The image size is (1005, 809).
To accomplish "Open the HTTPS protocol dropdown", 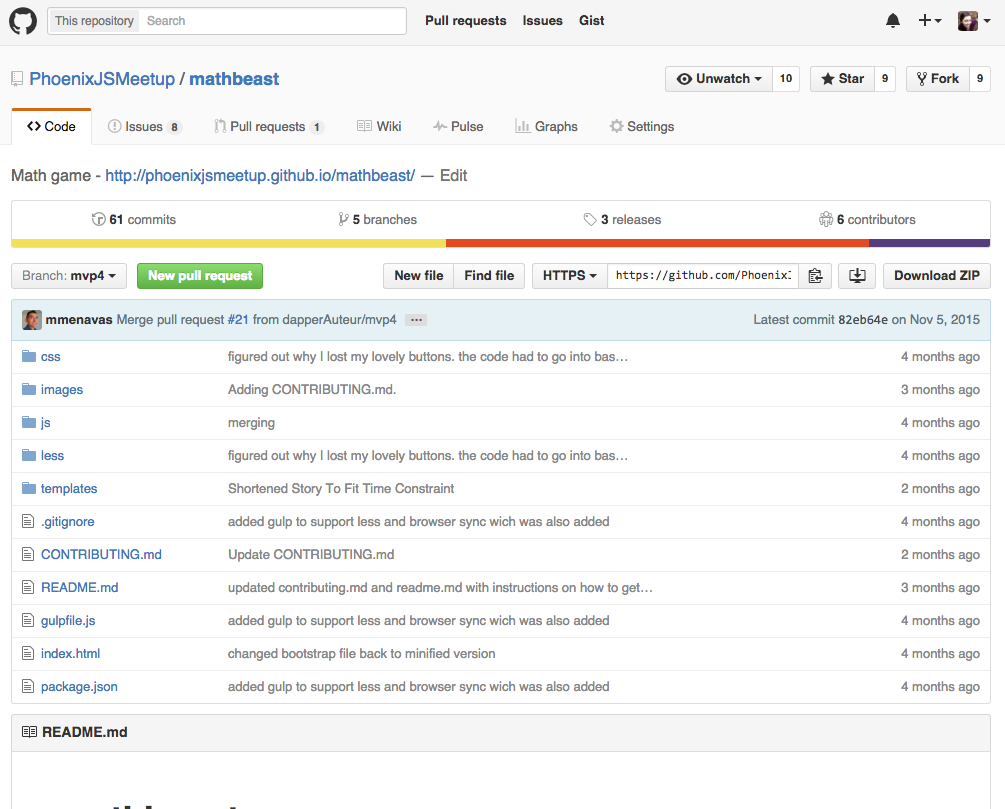I will [569, 276].
